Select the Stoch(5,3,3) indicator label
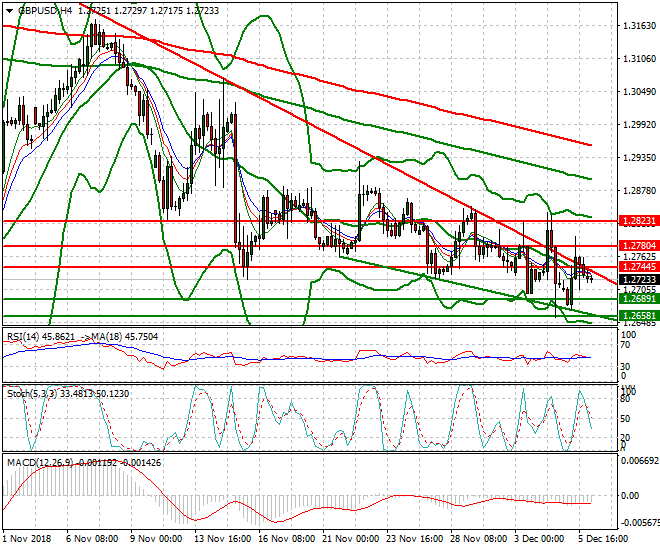The width and height of the screenshot is (660, 550). [x=30, y=392]
